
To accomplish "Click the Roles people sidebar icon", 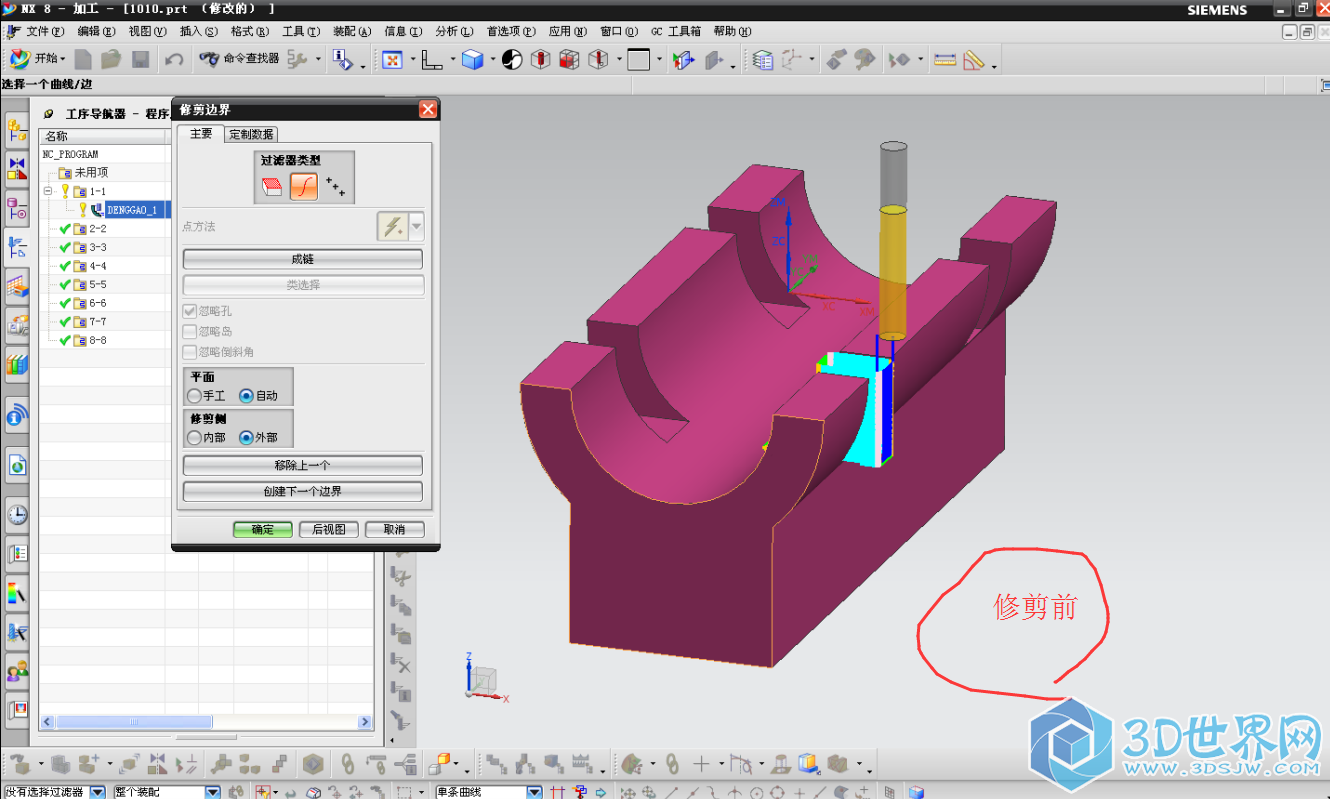I will (x=17, y=672).
